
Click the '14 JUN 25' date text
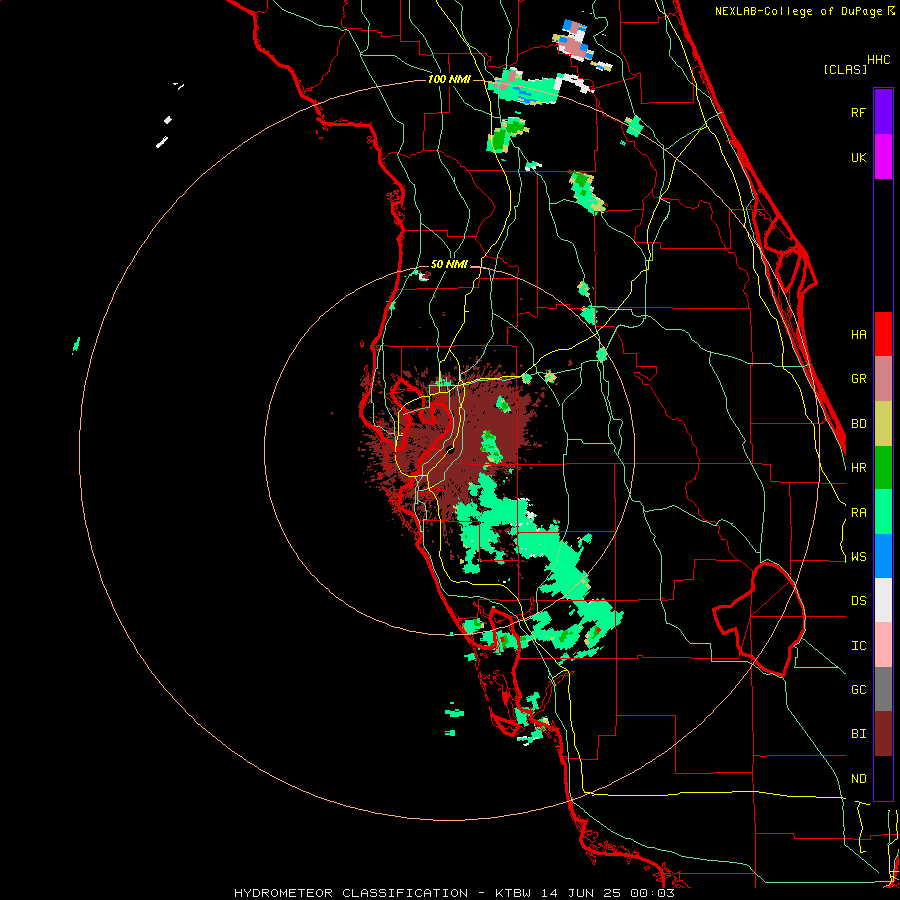[x=581, y=893]
